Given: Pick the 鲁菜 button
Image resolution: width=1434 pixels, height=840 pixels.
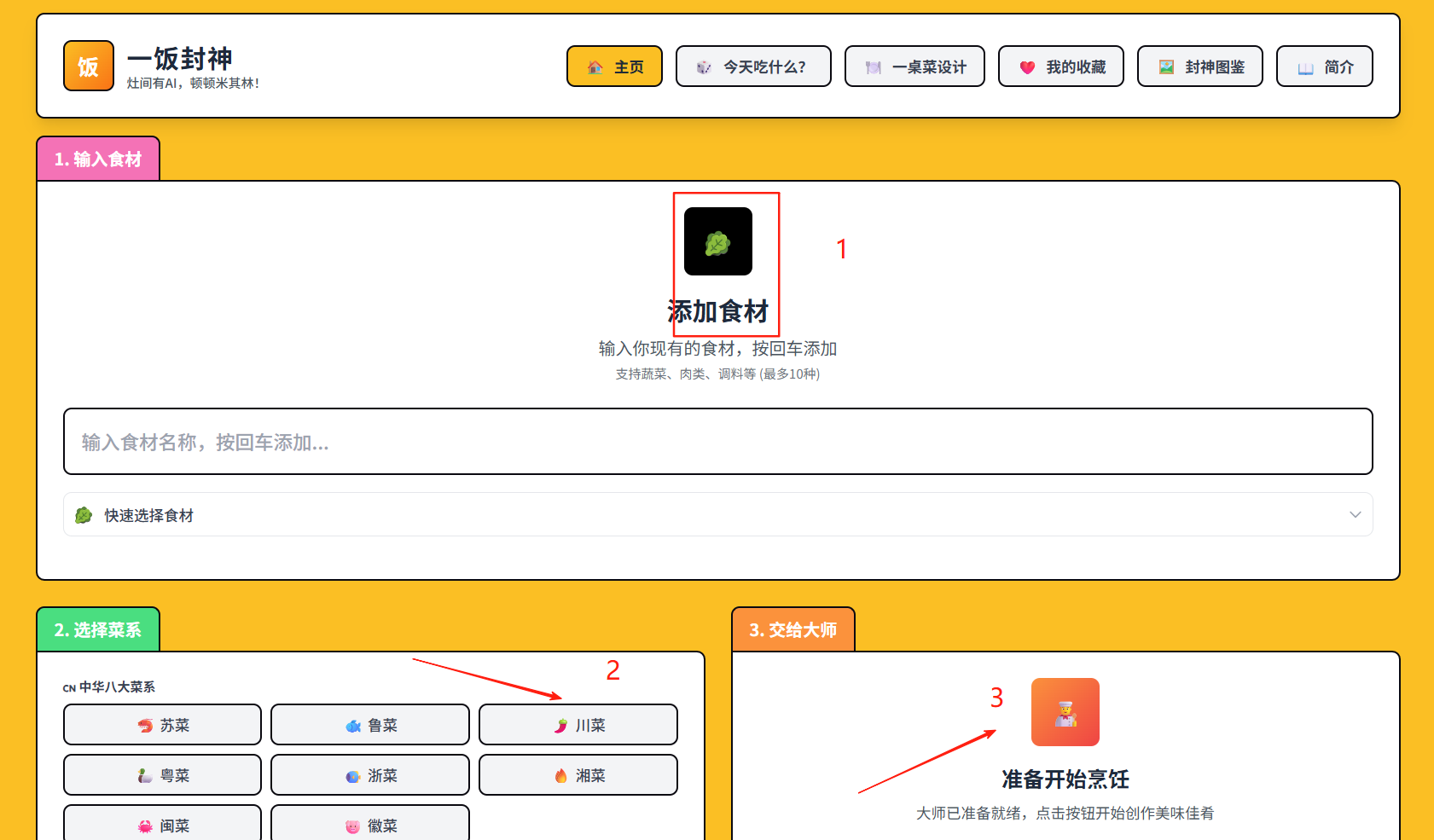Looking at the screenshot, I should point(369,725).
